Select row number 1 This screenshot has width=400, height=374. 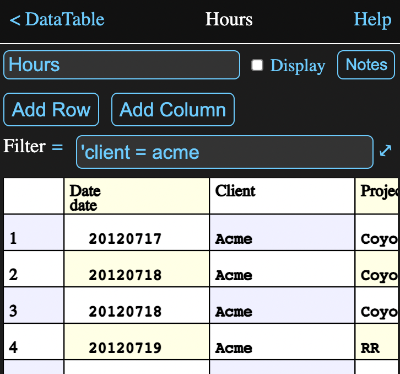[33, 233]
